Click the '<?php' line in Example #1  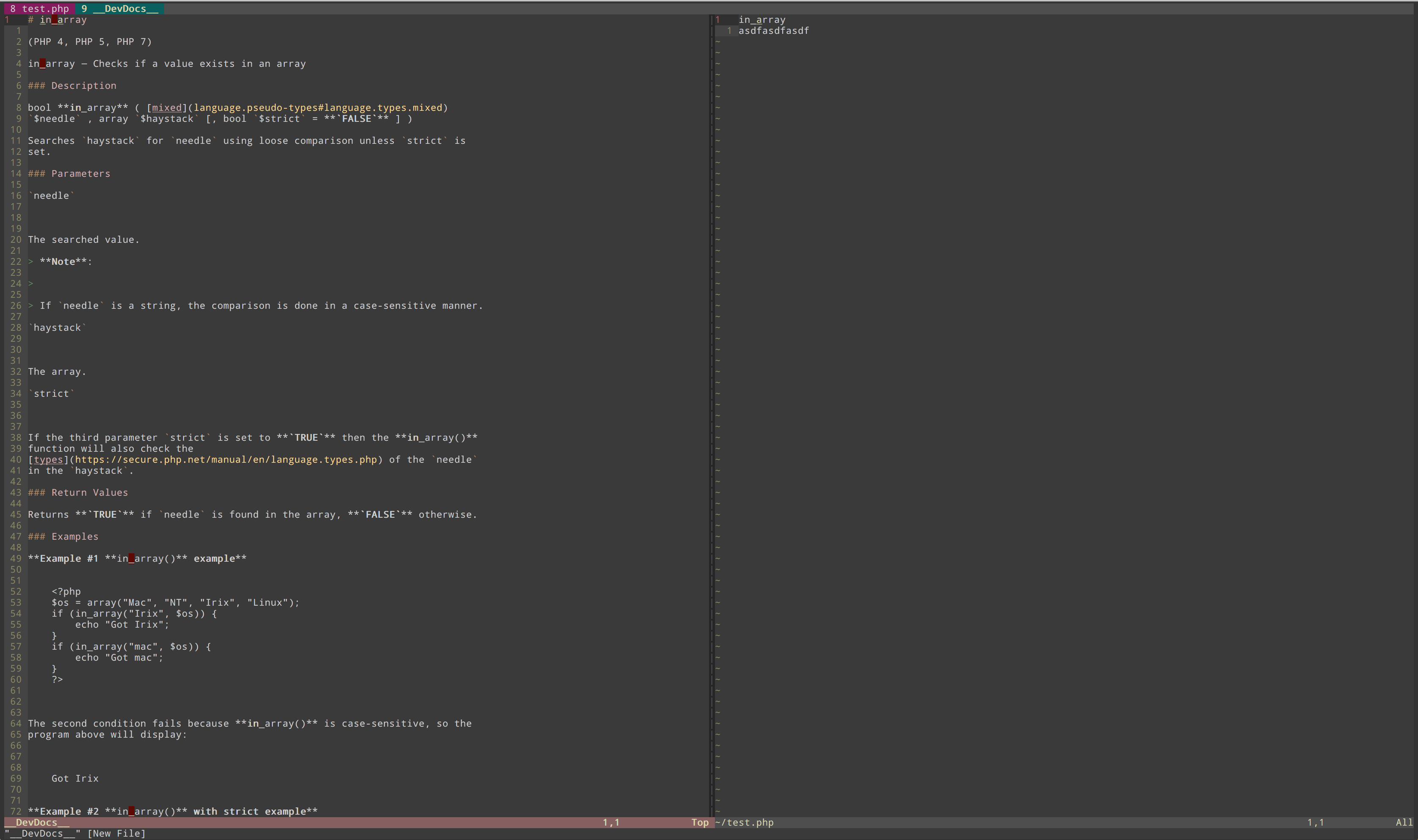(x=66, y=591)
